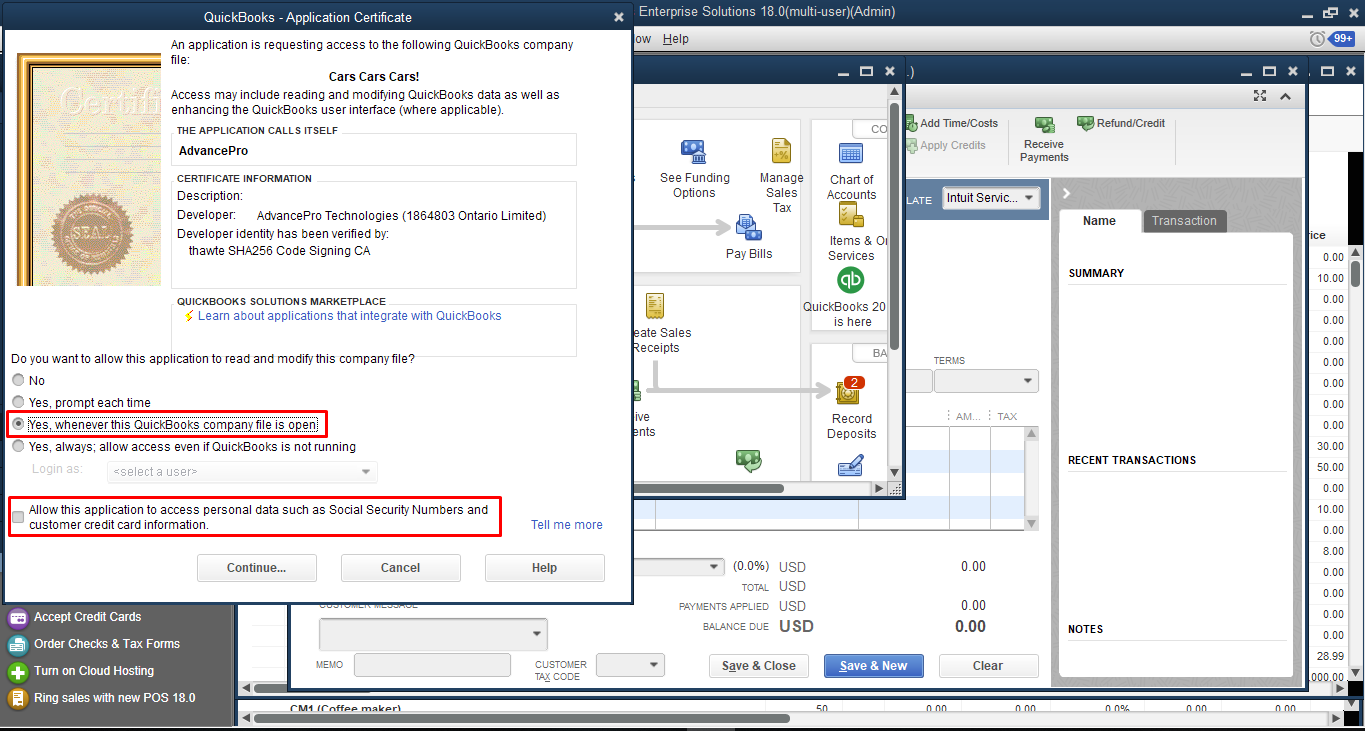The image size is (1365, 731).
Task: Click Turn on Cloud Hosting icon
Action: click(x=18, y=671)
